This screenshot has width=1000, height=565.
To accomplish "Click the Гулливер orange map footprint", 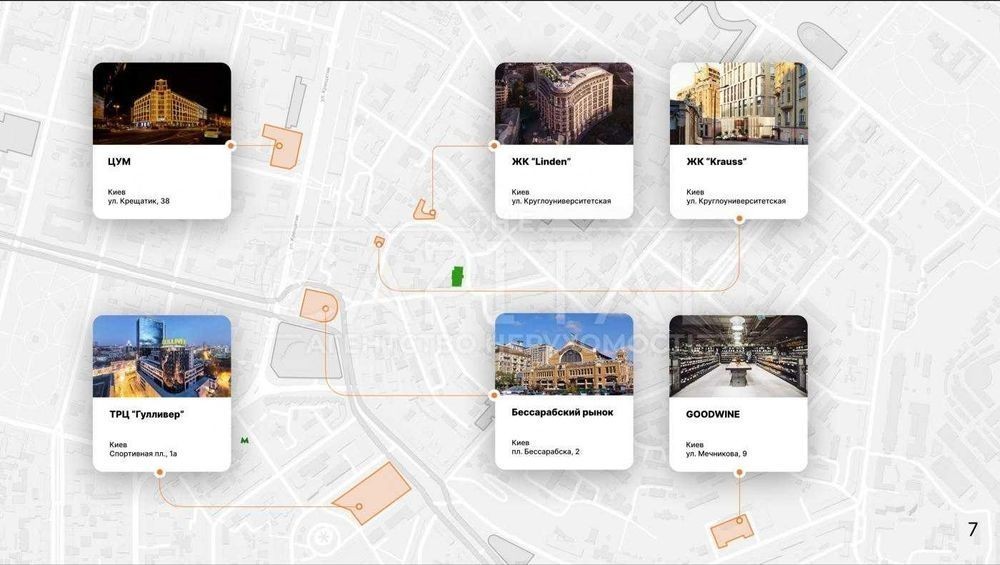I will coord(372,494).
